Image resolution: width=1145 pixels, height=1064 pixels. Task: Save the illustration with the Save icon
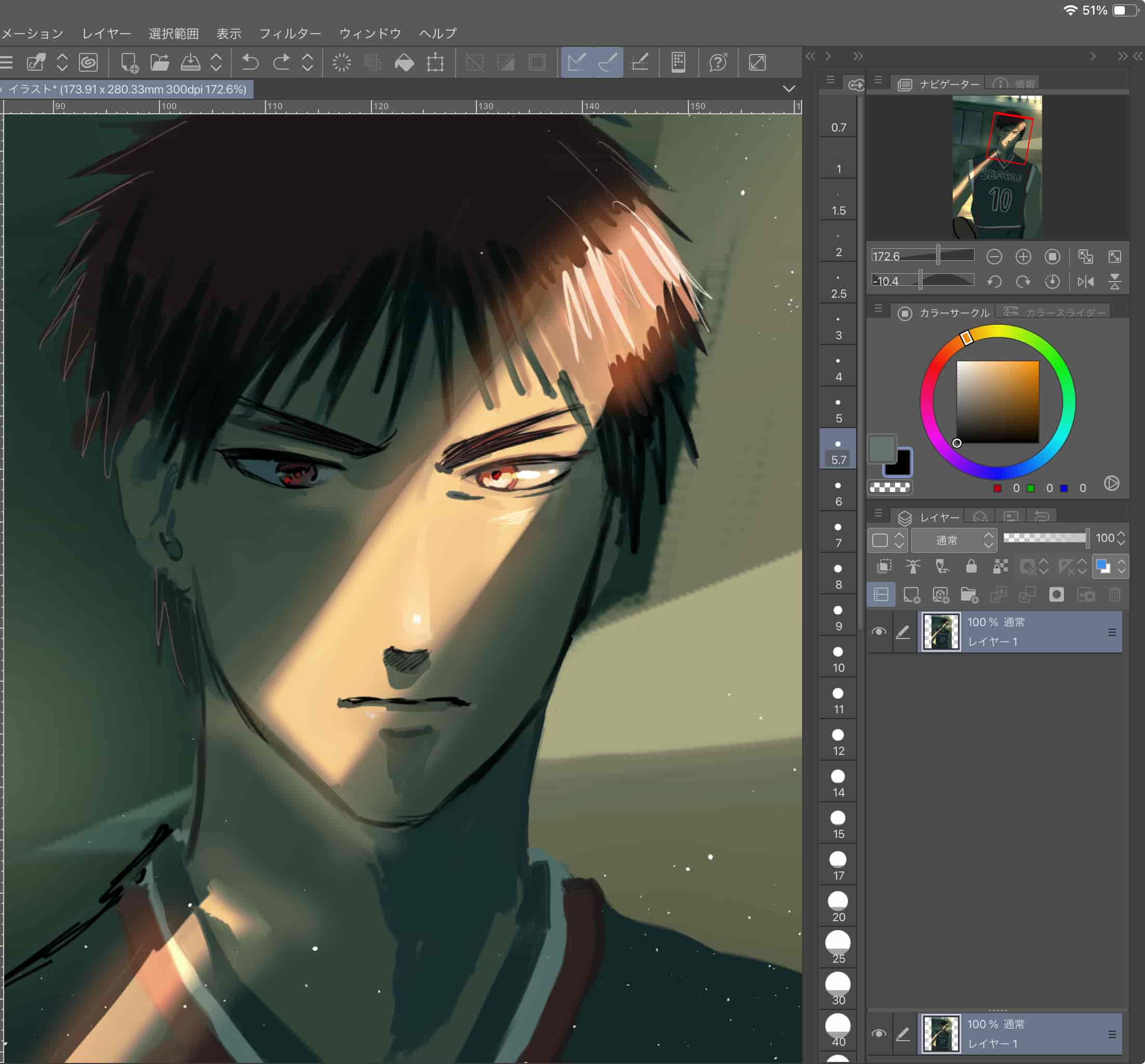191,62
